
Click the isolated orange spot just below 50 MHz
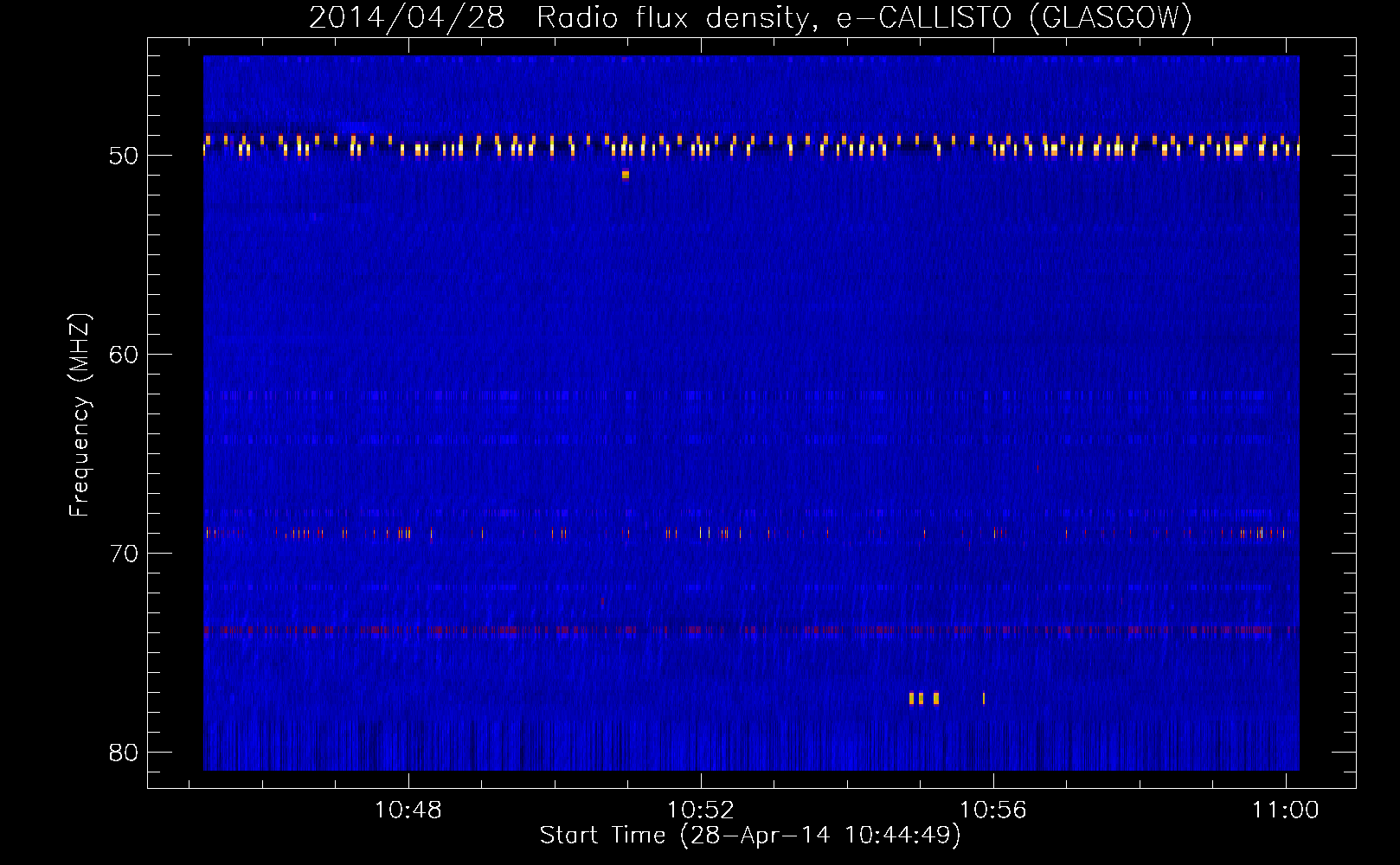(x=626, y=175)
